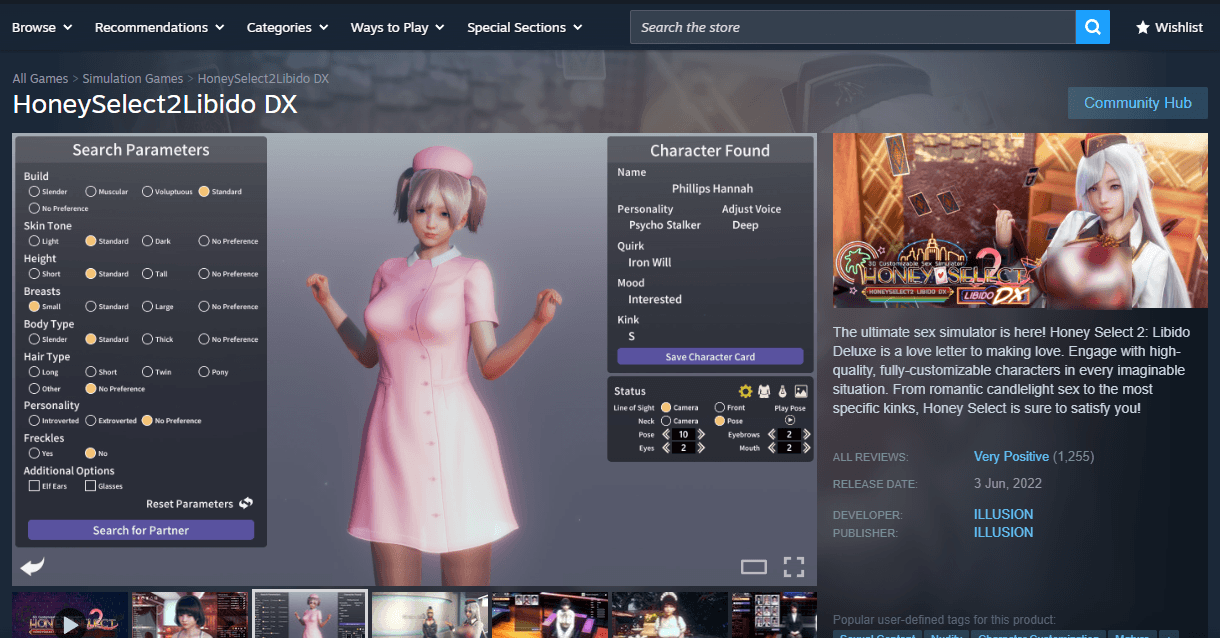Play the trailer video thumbnail

(70, 615)
